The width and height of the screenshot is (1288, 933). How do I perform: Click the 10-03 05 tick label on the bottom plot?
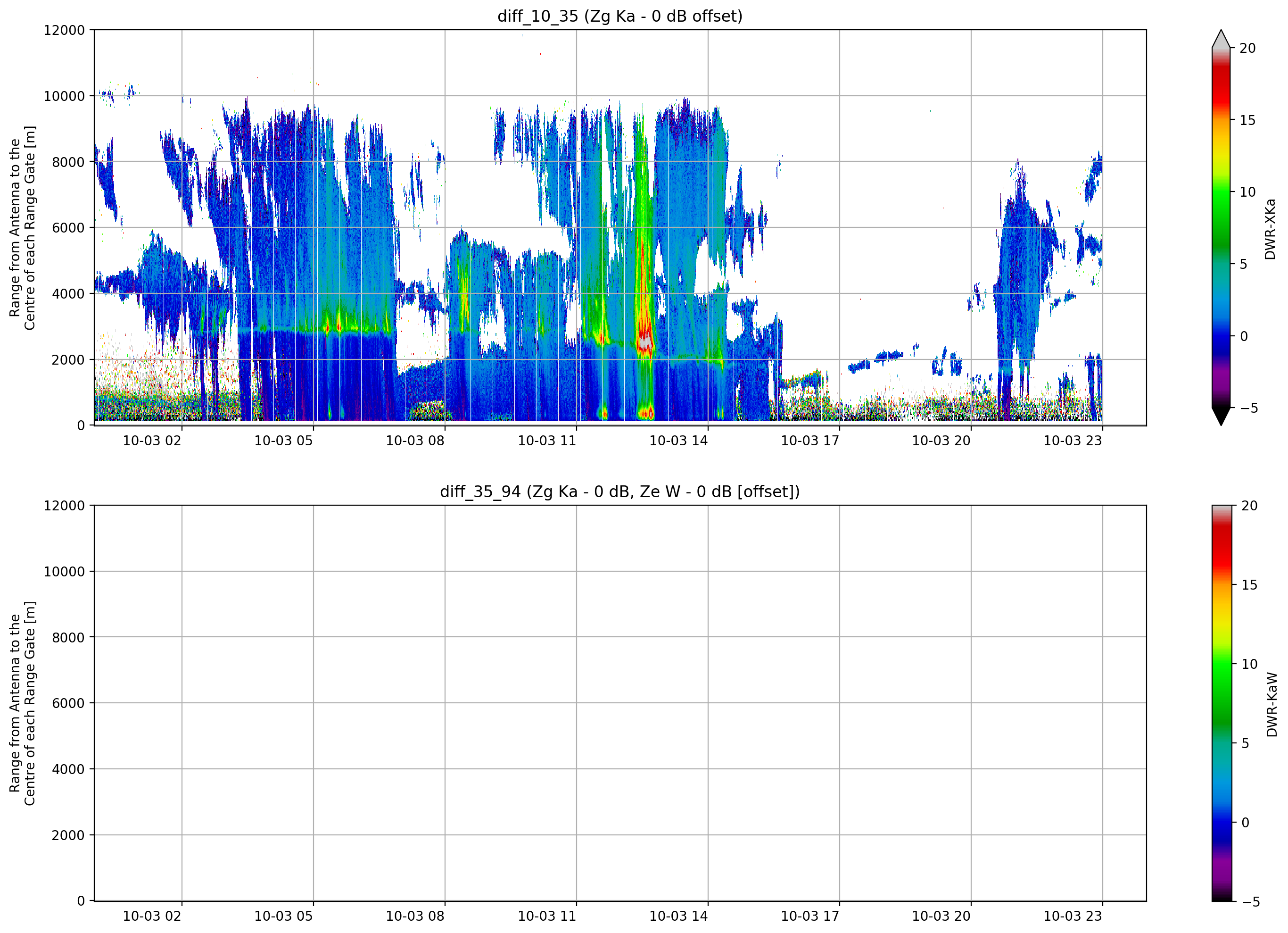pos(283,916)
